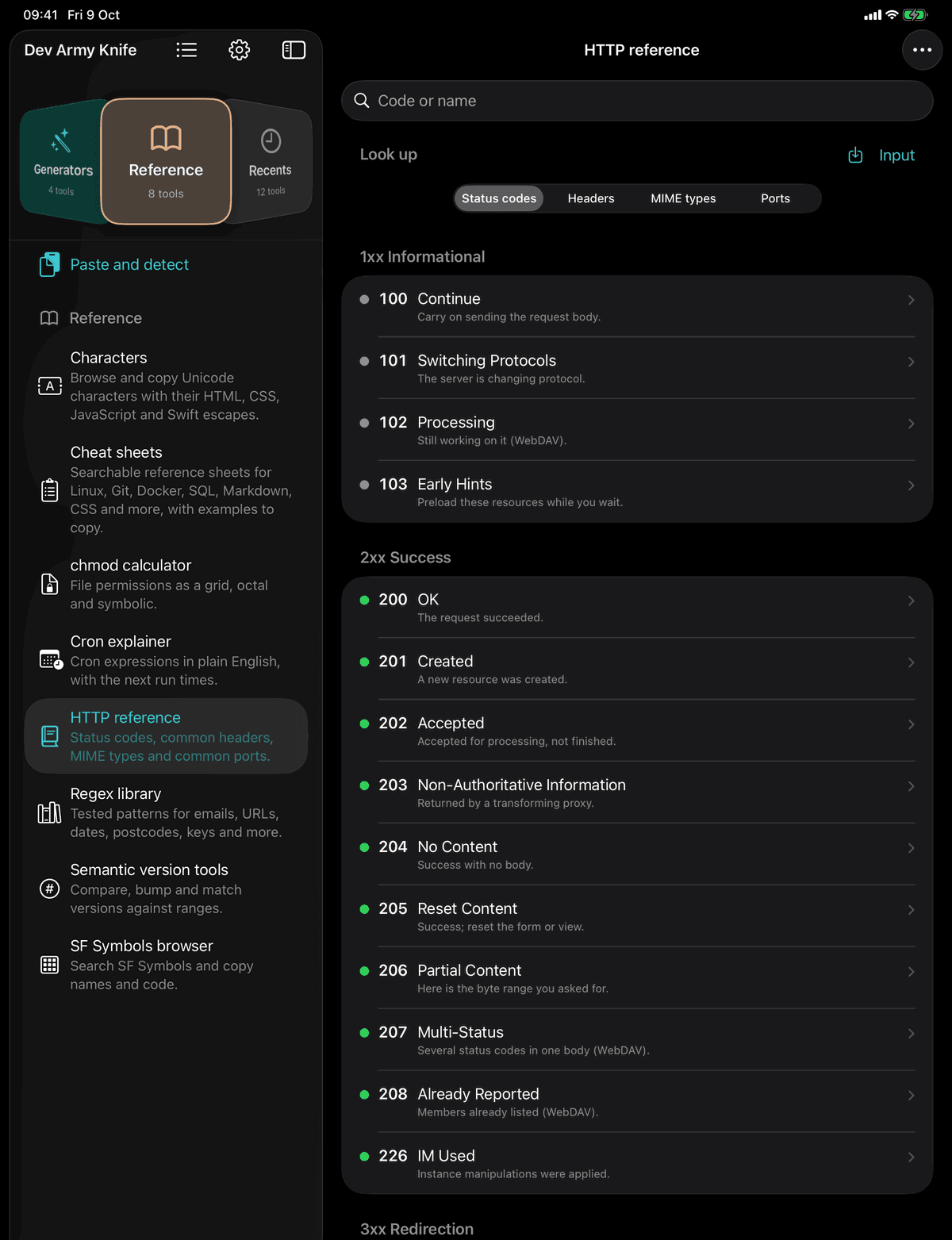Select the Reference 8 tools card
The height and width of the screenshot is (1240, 952).
[166, 162]
